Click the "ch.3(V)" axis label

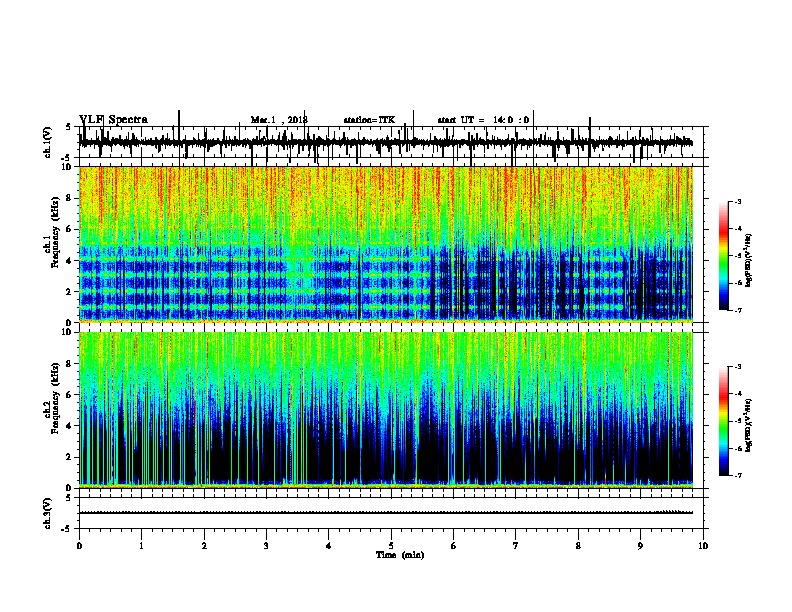[48, 513]
